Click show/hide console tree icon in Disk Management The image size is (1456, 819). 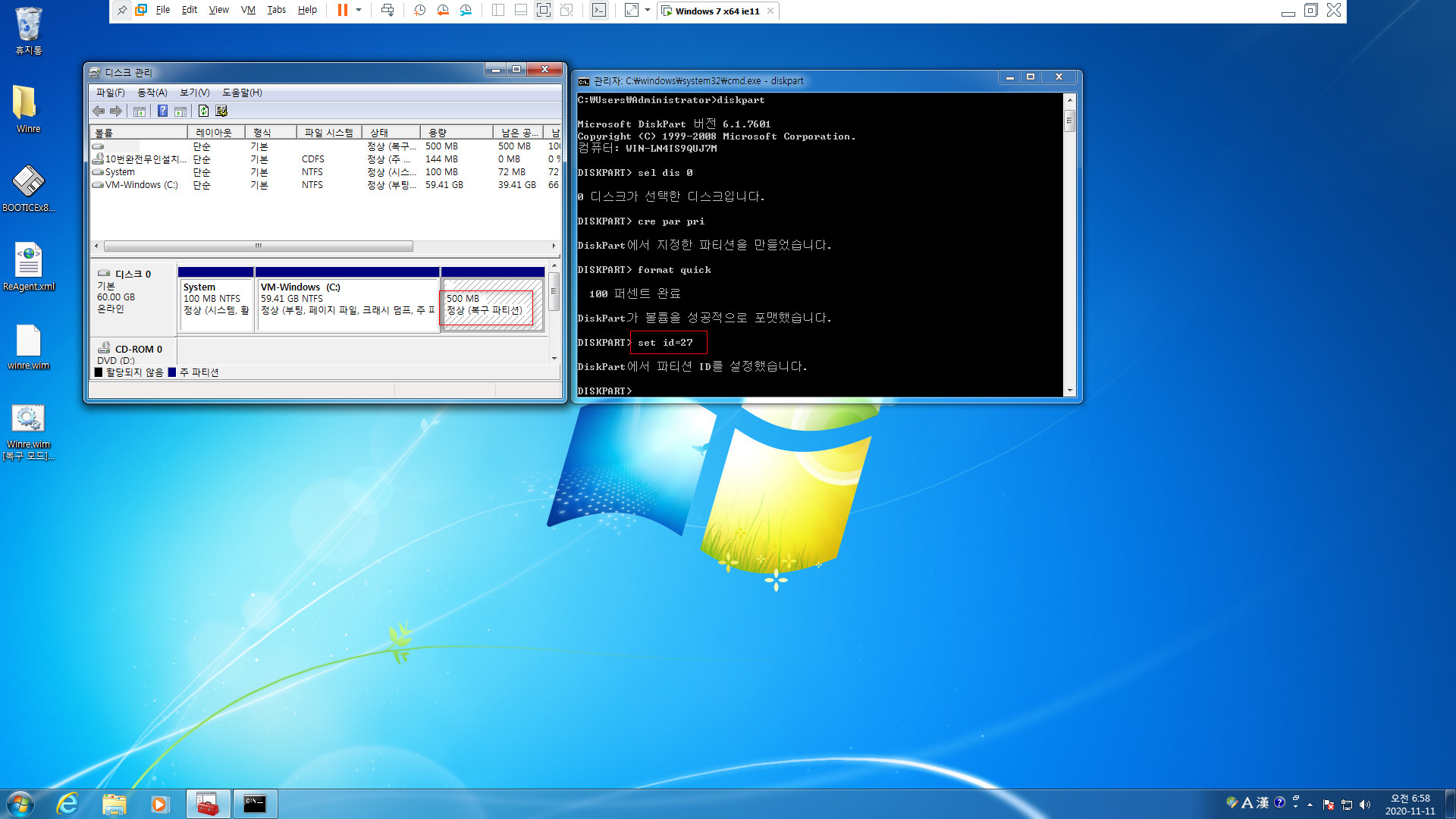tap(140, 111)
